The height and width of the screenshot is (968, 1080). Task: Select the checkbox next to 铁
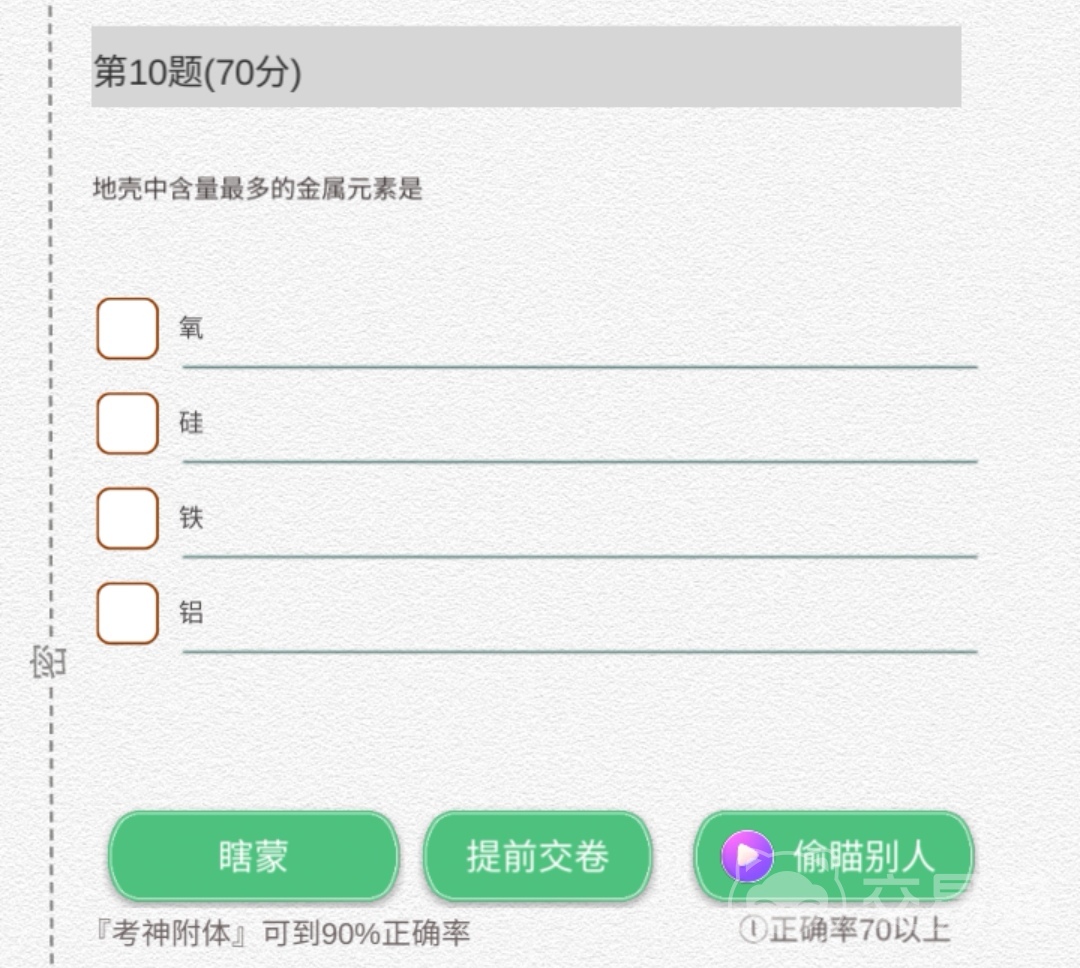tap(127, 518)
